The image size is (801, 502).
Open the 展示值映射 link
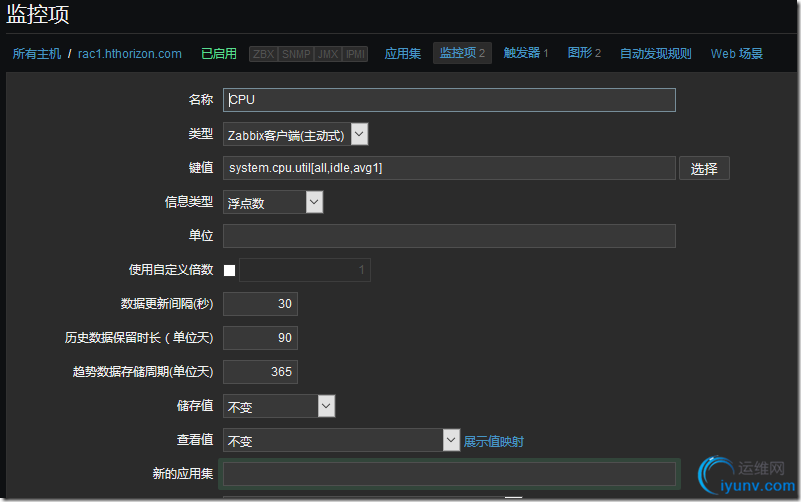coord(493,441)
